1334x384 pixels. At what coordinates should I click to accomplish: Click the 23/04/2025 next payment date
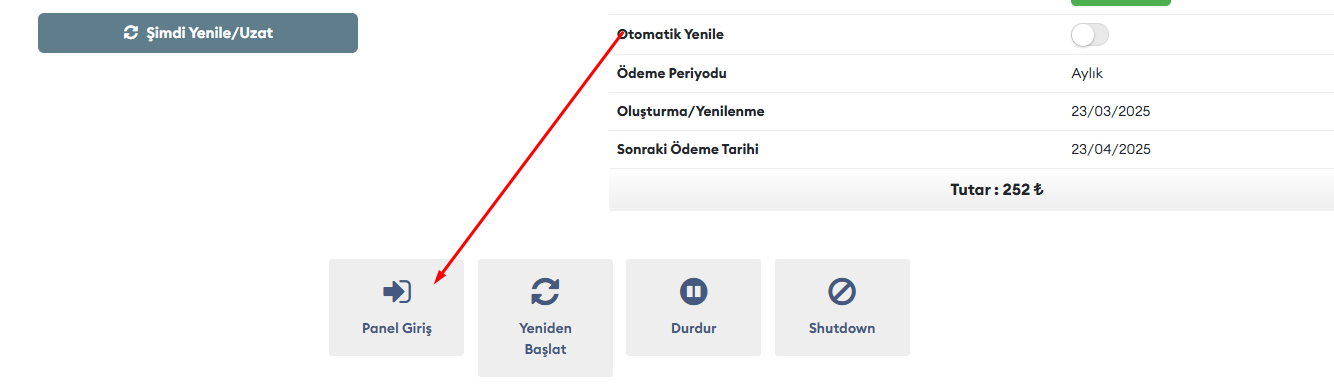click(x=1111, y=150)
